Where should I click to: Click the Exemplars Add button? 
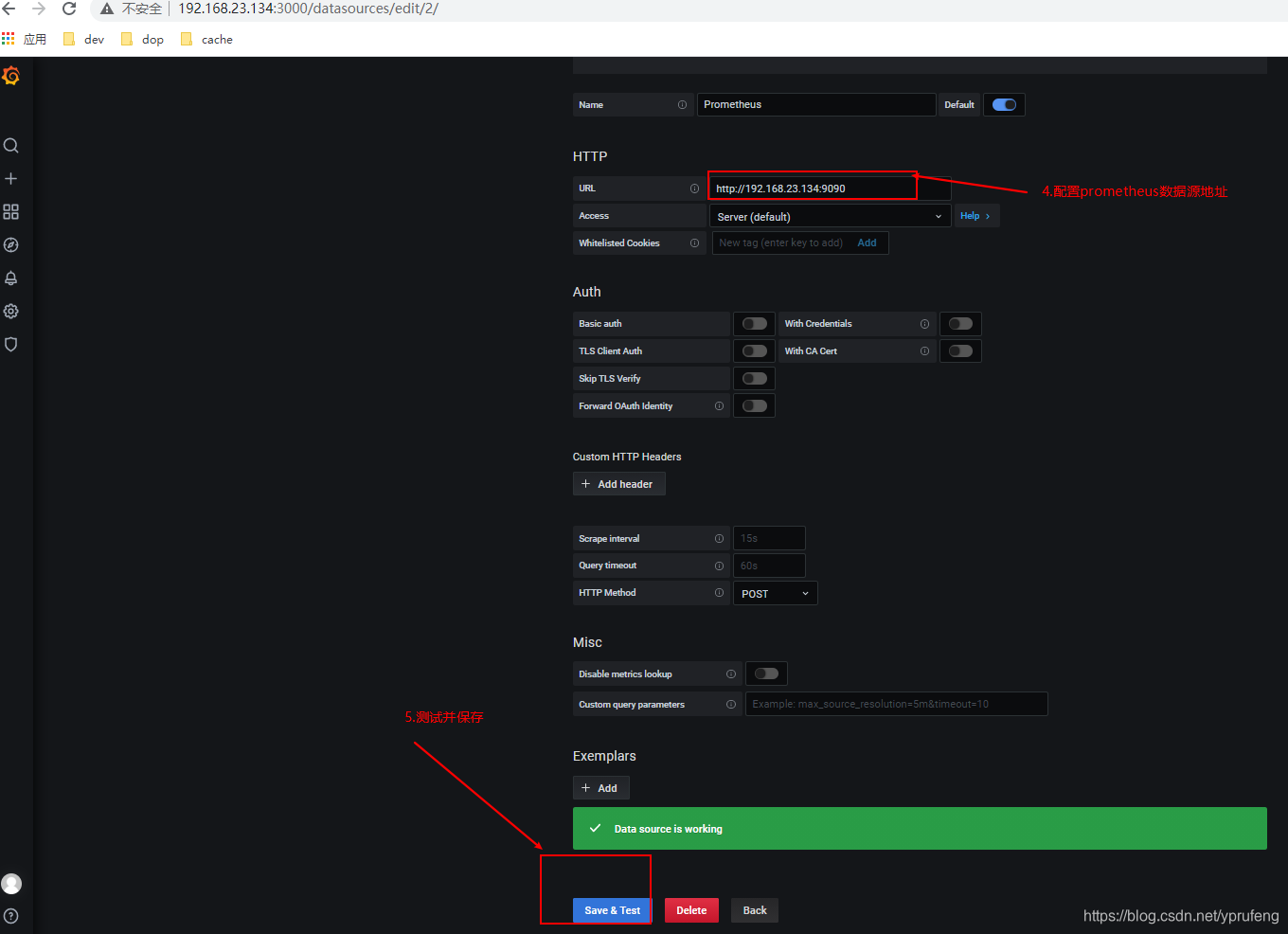pos(601,788)
